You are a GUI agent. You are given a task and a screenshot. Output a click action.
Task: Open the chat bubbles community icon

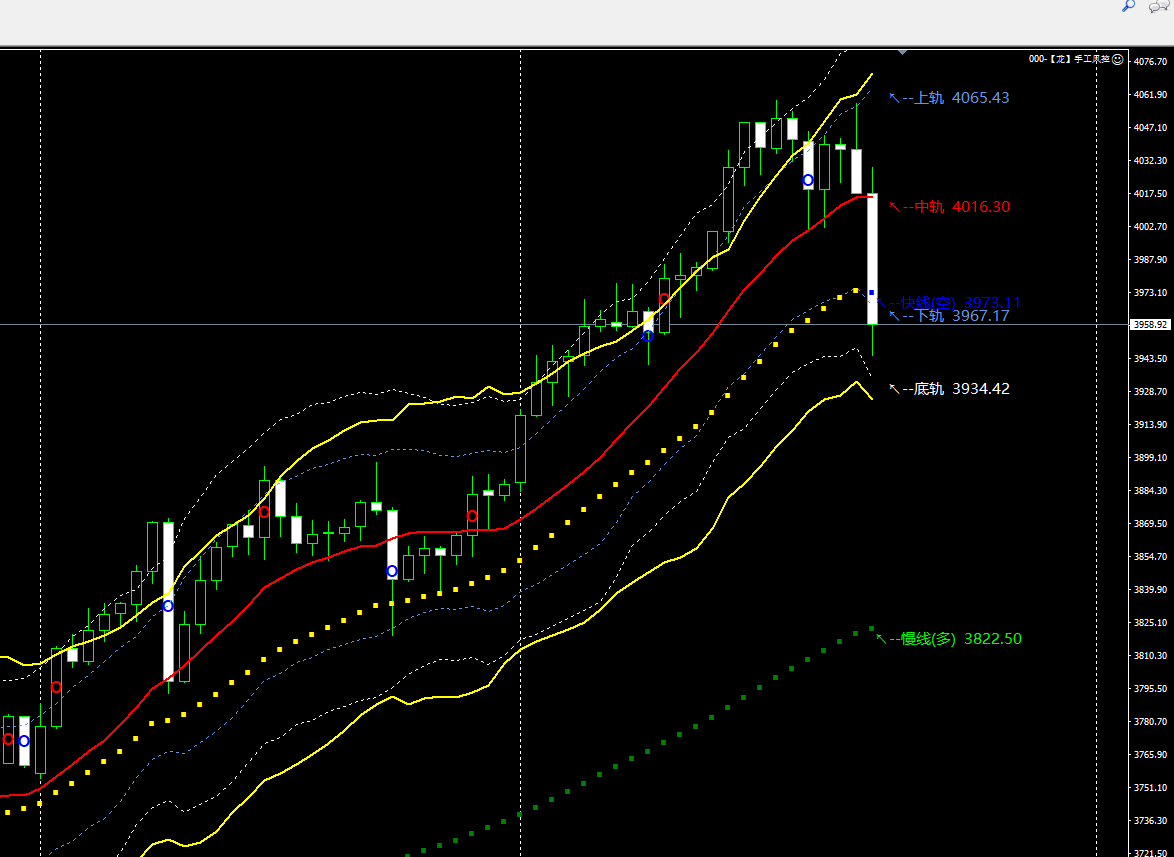pos(1159,5)
